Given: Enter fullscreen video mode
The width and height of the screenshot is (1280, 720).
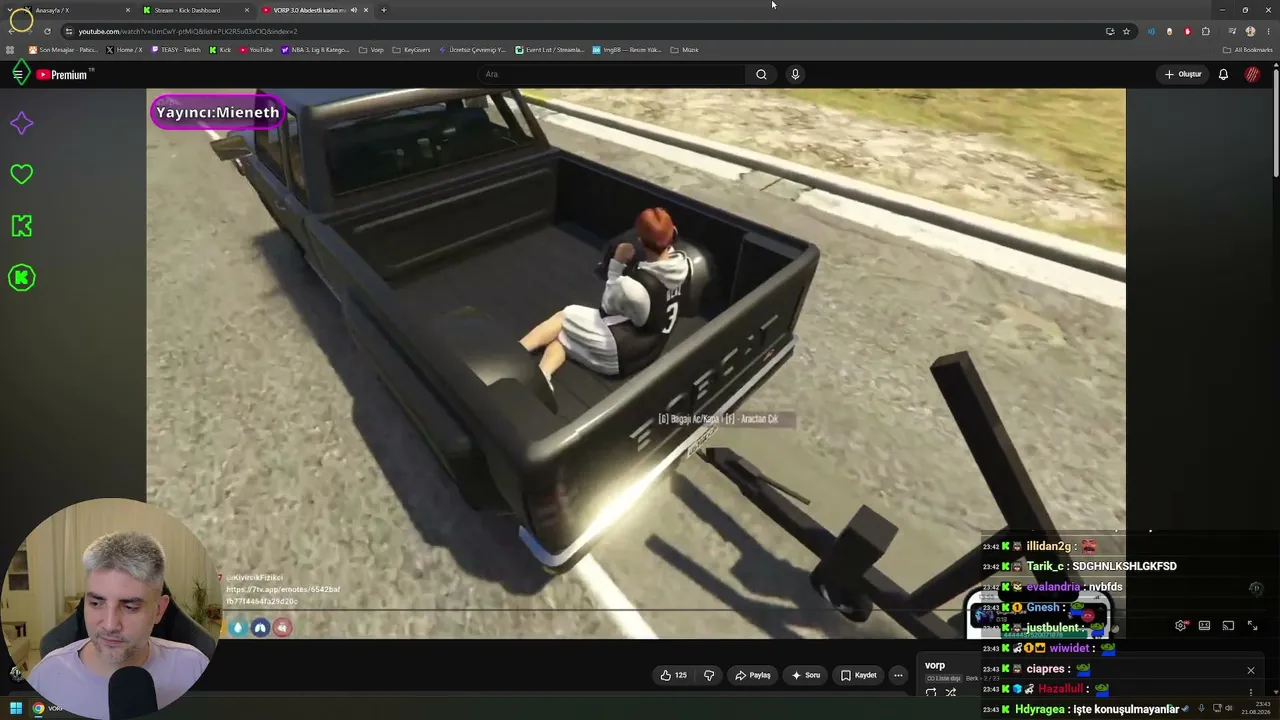Looking at the screenshot, I should 1252,626.
